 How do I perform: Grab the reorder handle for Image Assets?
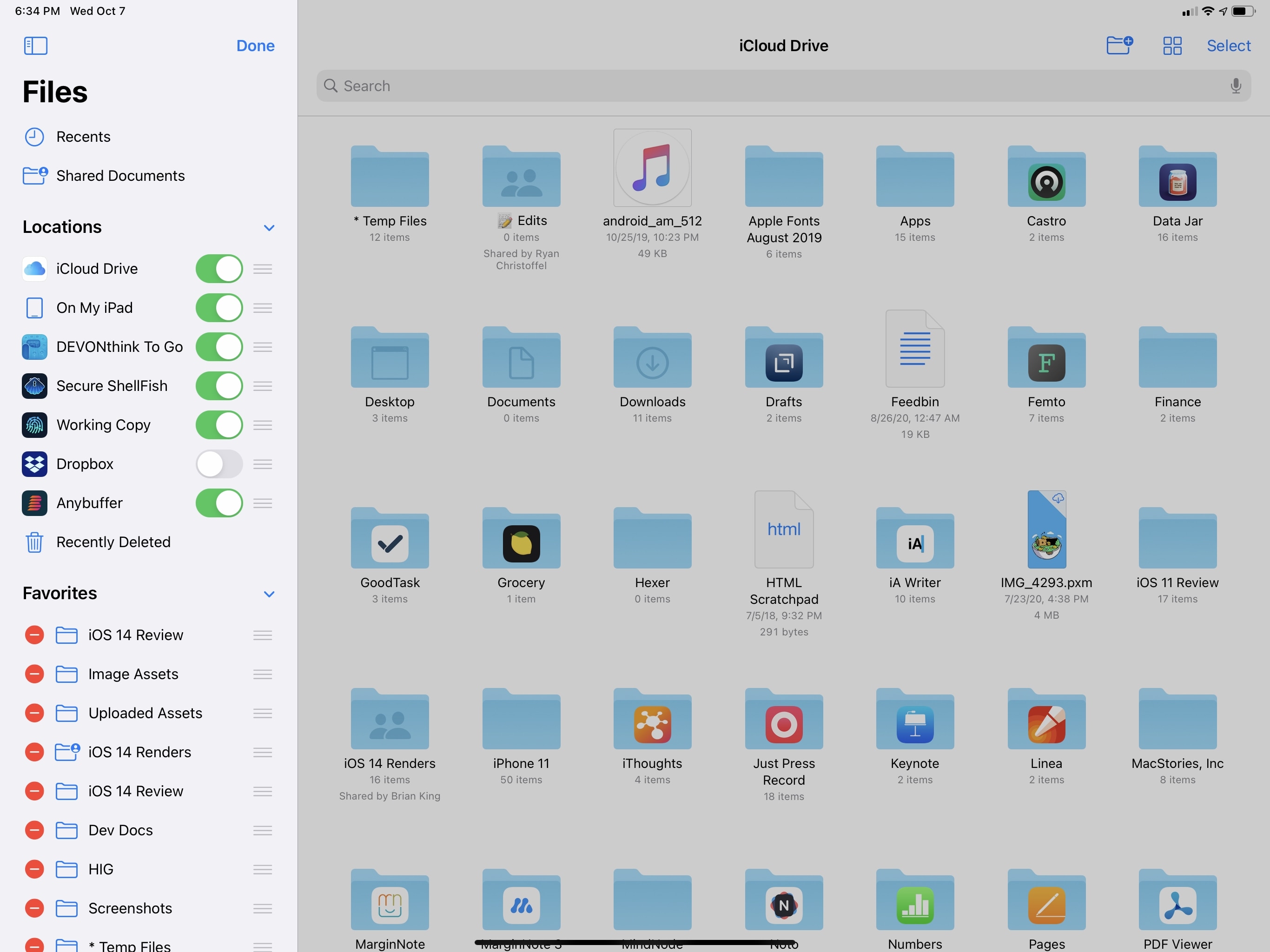[262, 674]
